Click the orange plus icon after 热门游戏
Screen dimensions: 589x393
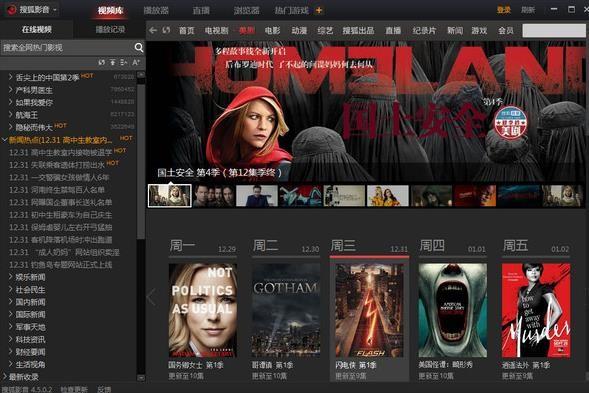[x=319, y=11]
